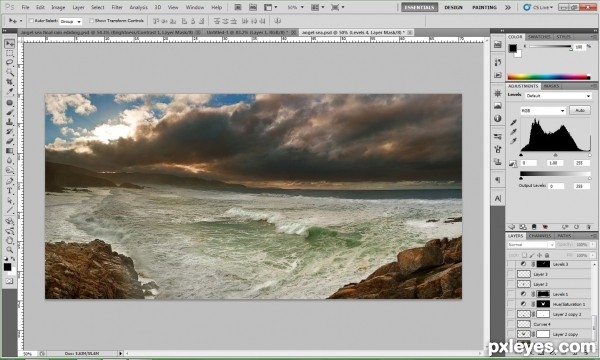Open the layer blend mode Normal dropdown

click(531, 244)
